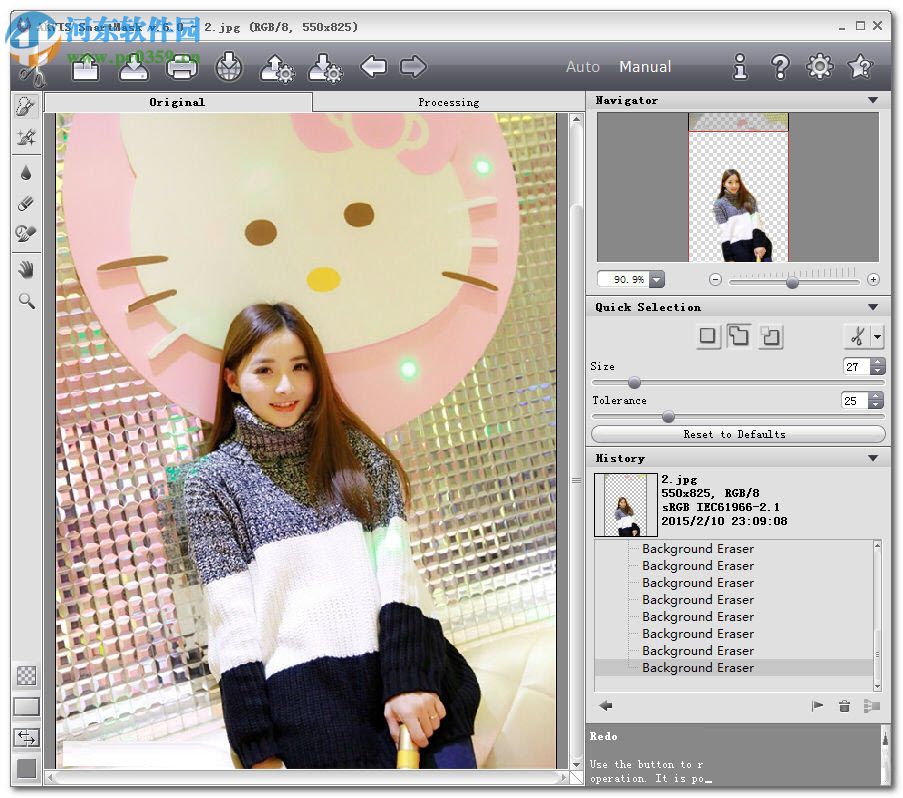Switch to Manual mode

pyautogui.click(x=644, y=67)
